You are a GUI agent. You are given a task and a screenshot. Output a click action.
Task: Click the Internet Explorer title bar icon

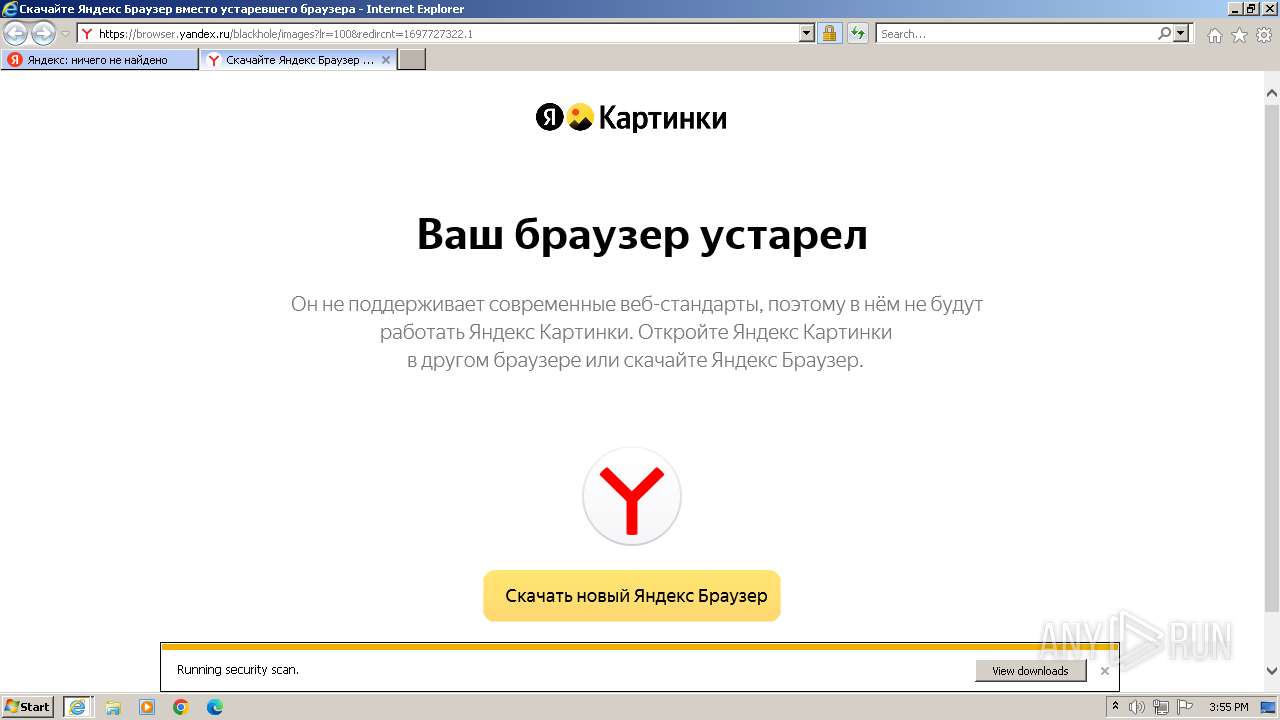pos(10,9)
